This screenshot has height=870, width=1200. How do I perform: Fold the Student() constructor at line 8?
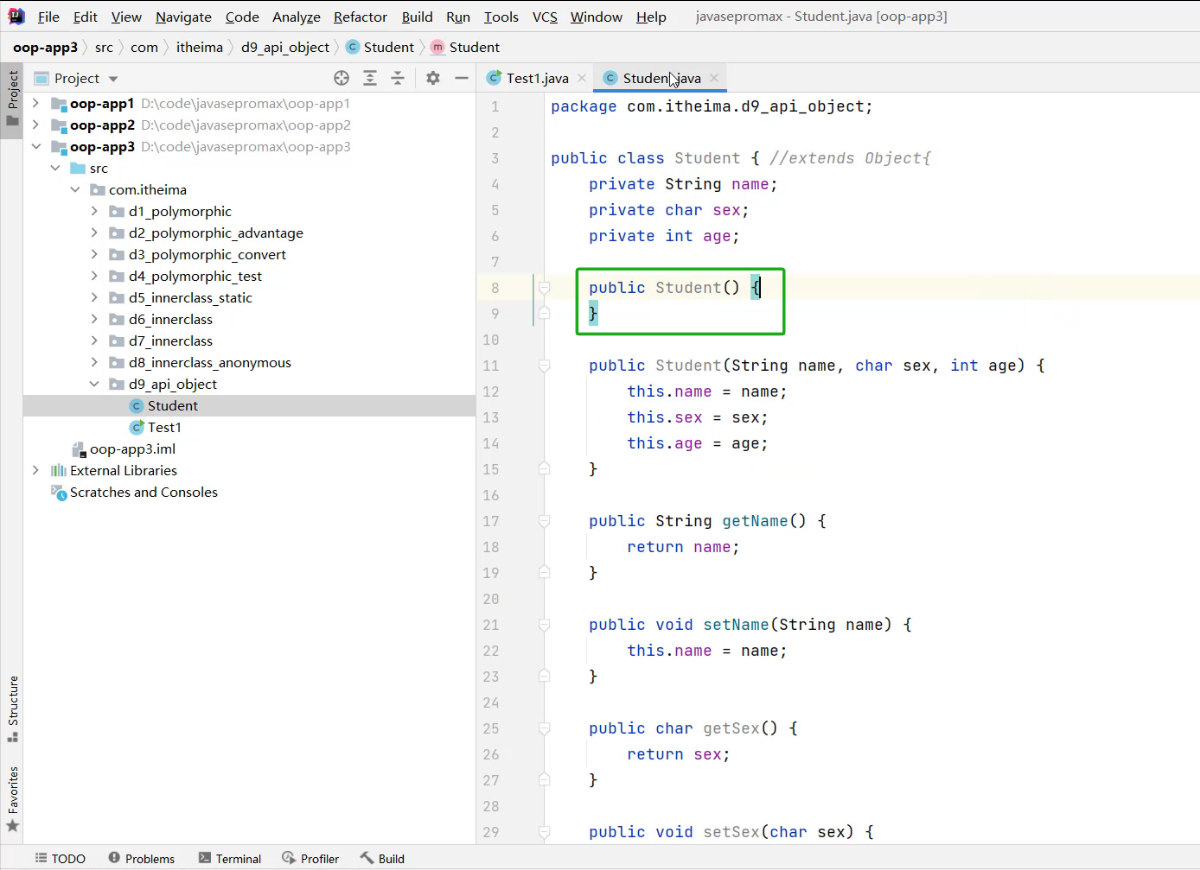(545, 288)
